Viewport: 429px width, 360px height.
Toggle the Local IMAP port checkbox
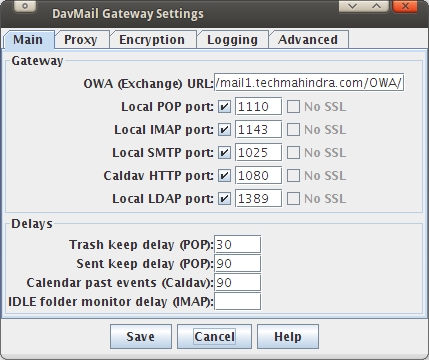point(224,130)
